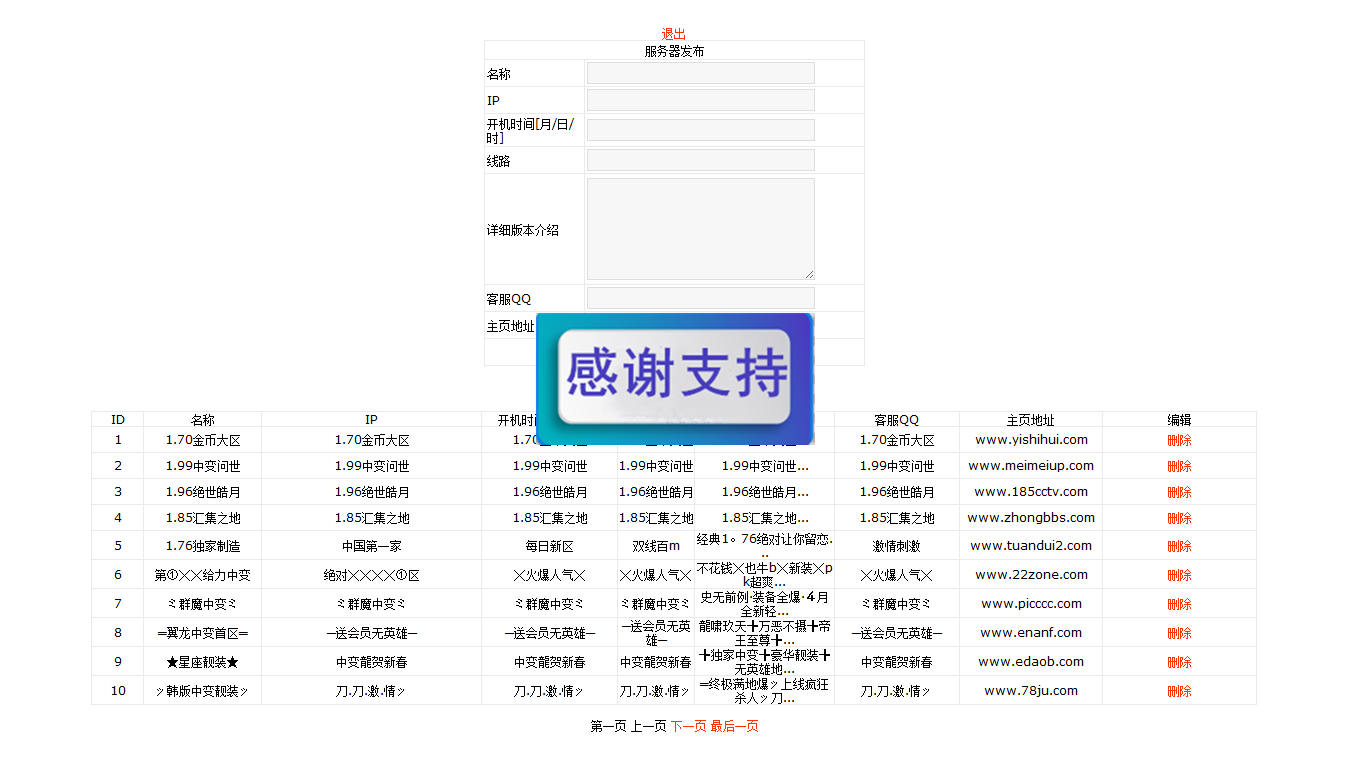Click www.yishihui.com homepage cell

pyautogui.click(x=1031, y=440)
